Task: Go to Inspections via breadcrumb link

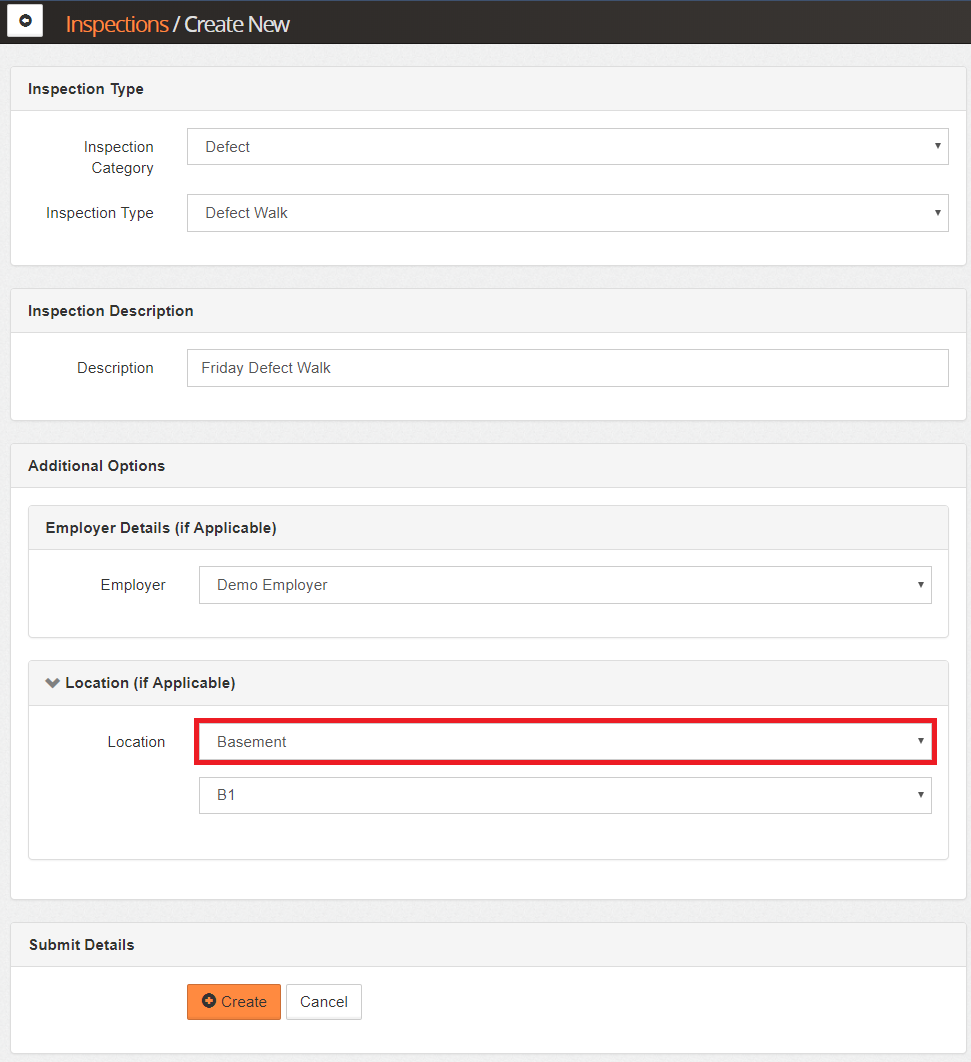Action: point(116,24)
